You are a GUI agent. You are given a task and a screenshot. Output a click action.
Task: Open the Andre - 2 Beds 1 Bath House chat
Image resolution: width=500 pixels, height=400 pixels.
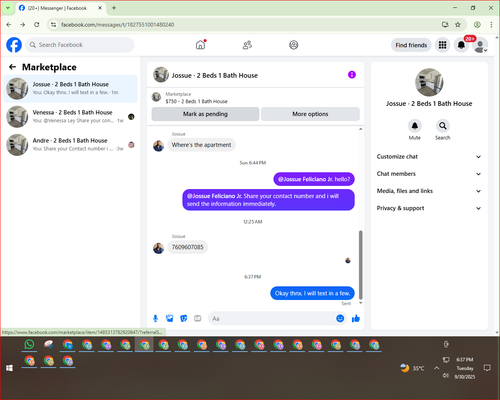coord(70,145)
